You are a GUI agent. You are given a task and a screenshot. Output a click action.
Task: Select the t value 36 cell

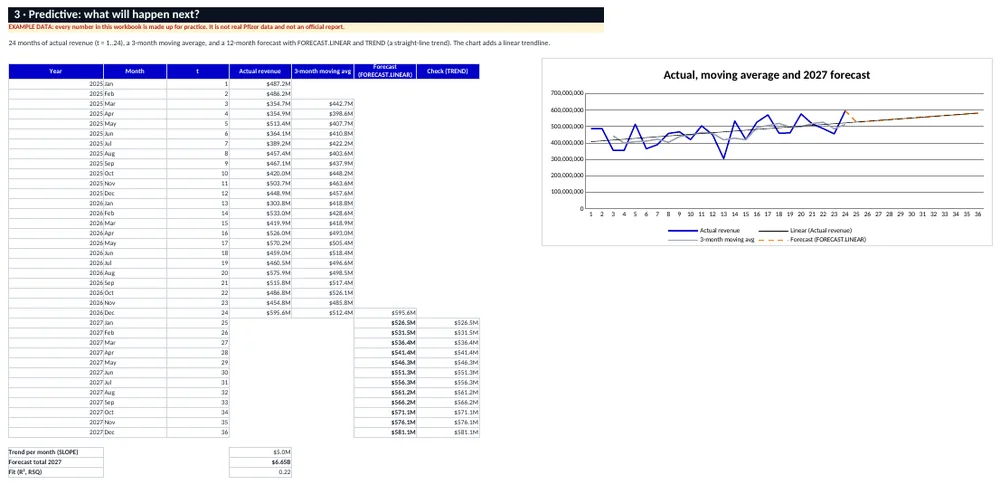pyautogui.click(x=198, y=432)
